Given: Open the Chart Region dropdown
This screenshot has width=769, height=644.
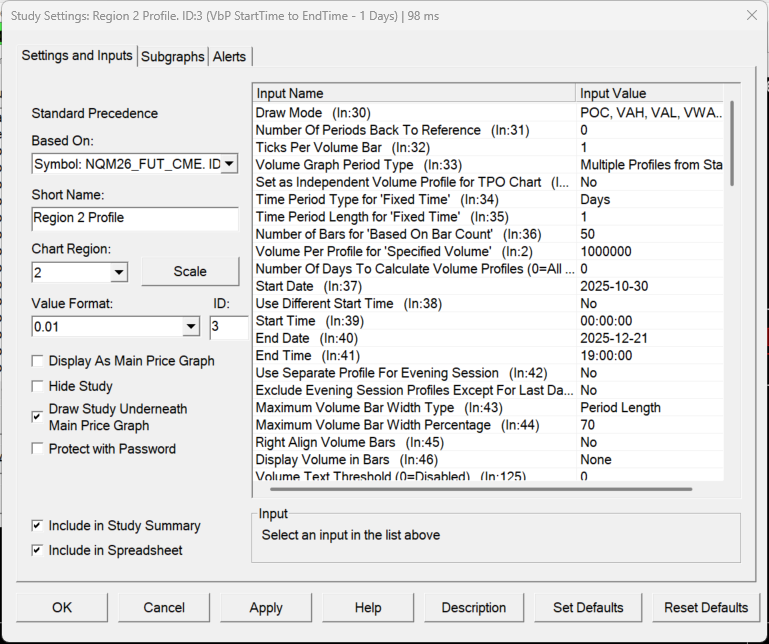Looking at the screenshot, I should click(119, 272).
